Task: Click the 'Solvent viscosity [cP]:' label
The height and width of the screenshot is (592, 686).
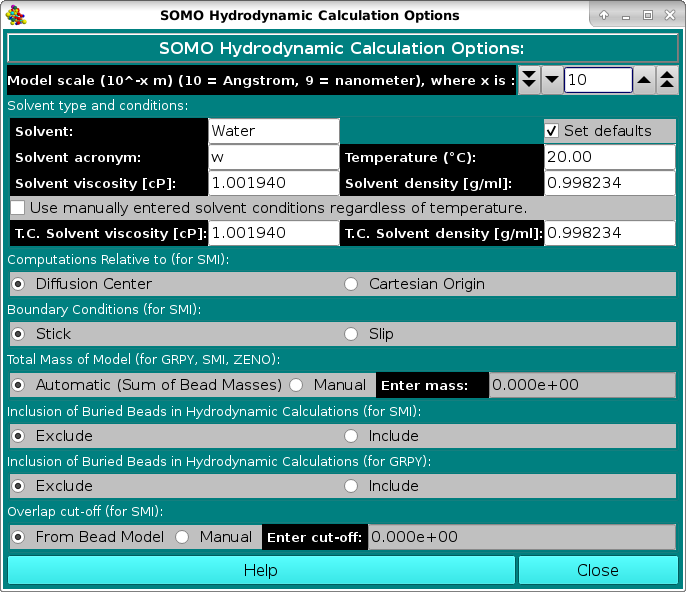Action: pos(95,183)
